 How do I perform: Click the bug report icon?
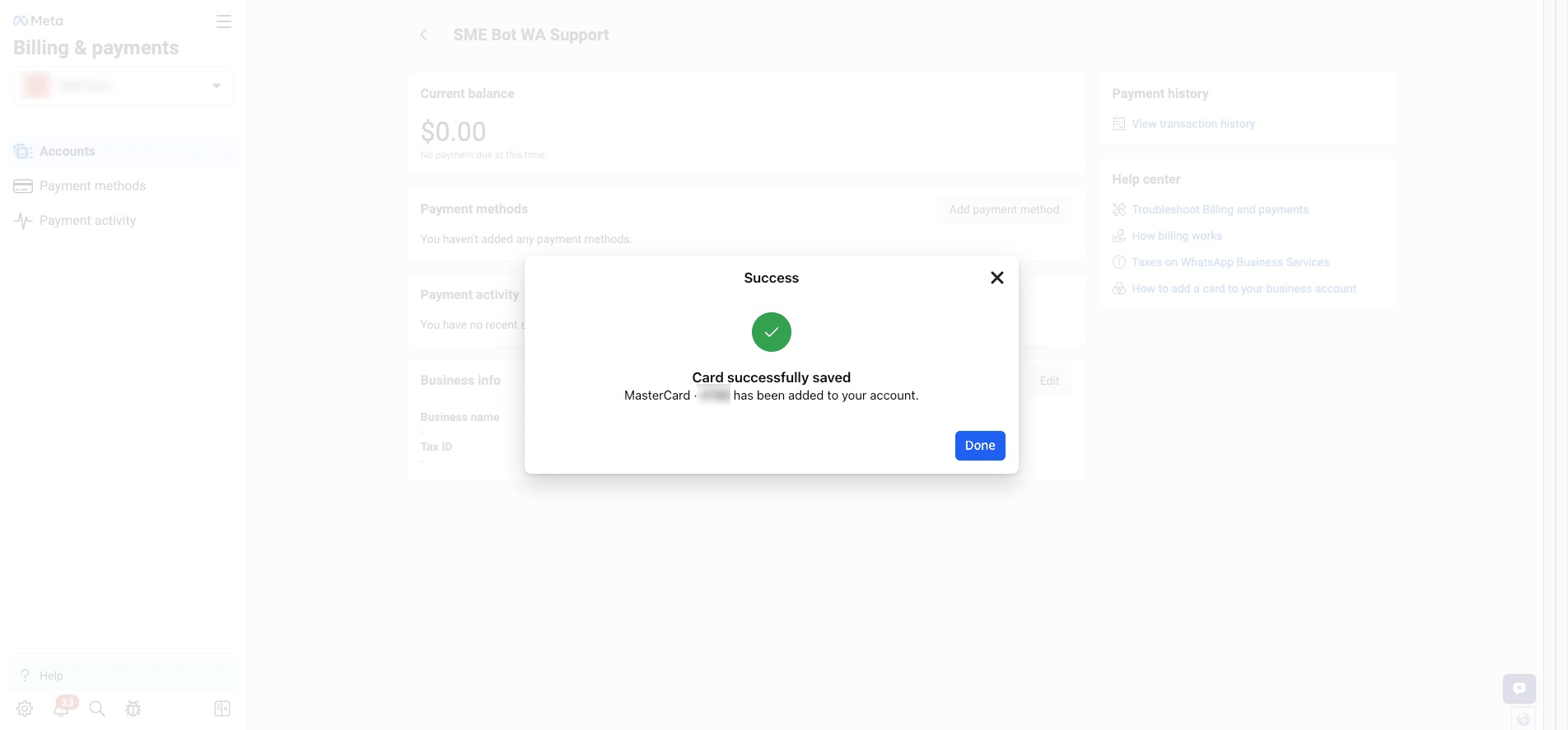133,709
